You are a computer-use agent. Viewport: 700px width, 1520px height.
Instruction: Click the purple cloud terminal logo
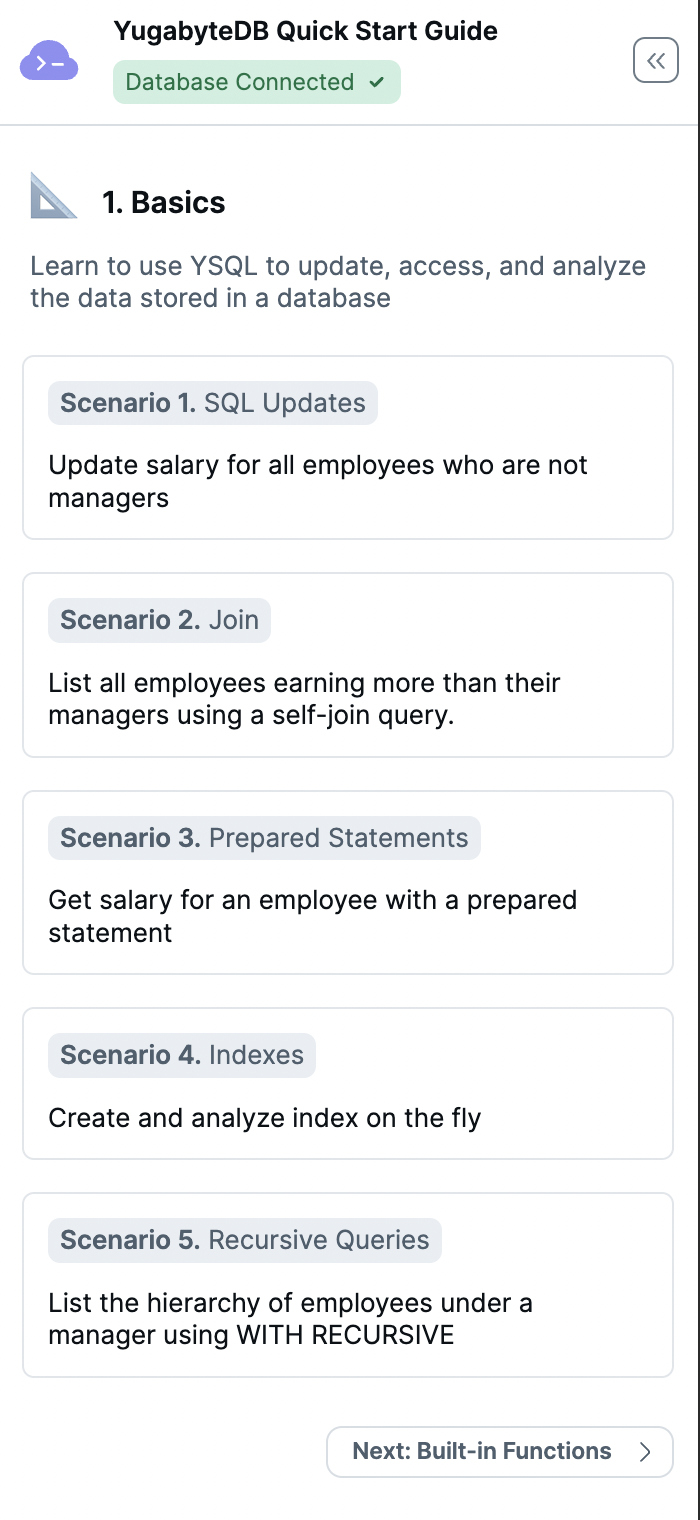pos(49,62)
